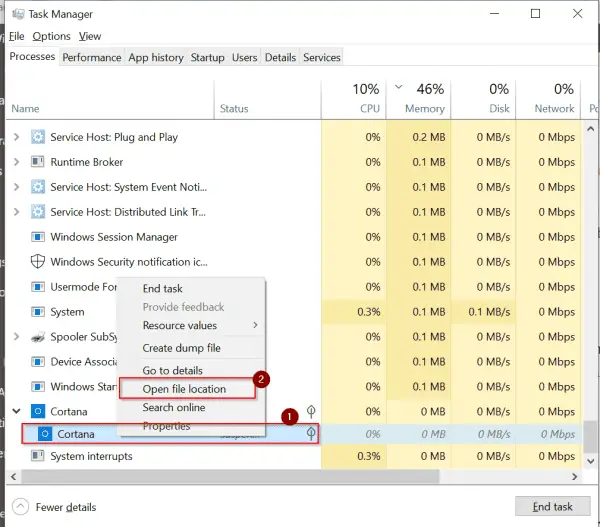
Task: Switch to the Services tab
Action: (x=322, y=57)
